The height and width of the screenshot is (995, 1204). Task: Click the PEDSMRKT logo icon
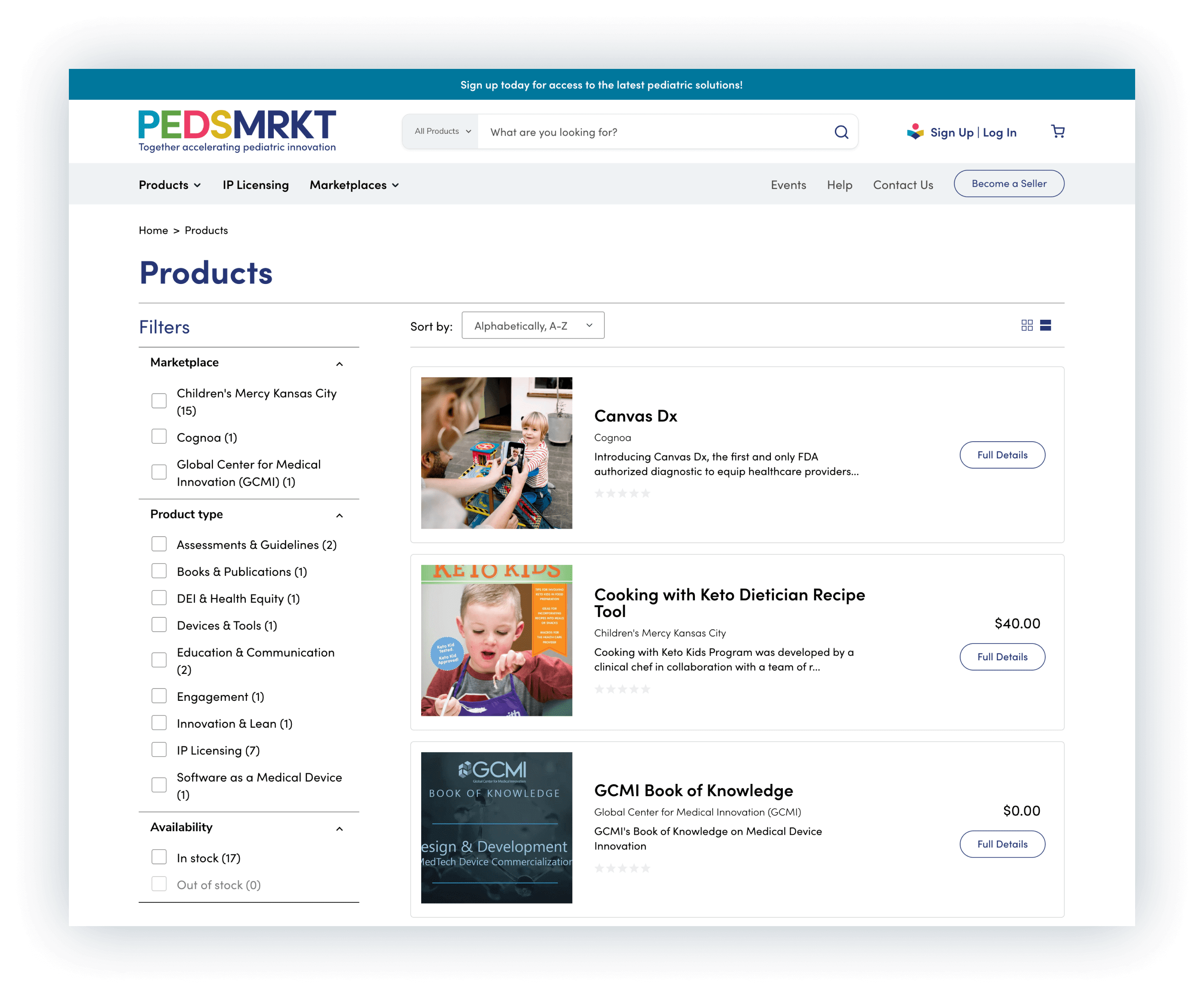237,131
